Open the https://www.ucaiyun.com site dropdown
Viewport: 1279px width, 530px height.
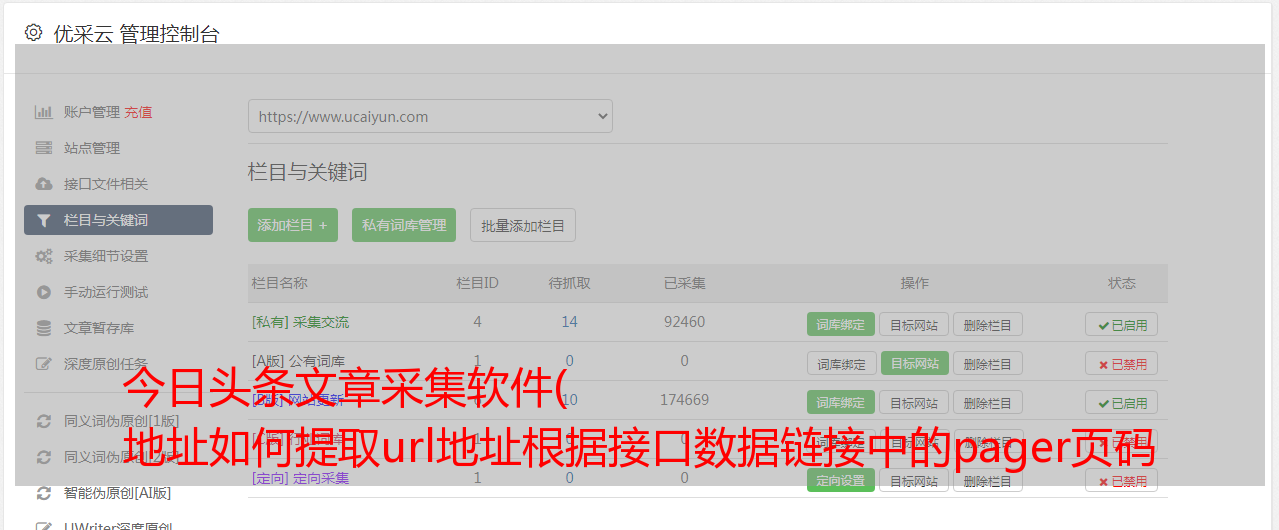(x=430, y=116)
